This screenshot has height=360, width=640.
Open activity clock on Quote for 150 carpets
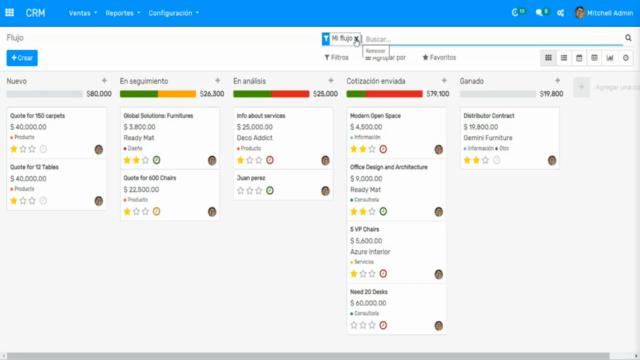pyautogui.click(x=43, y=149)
